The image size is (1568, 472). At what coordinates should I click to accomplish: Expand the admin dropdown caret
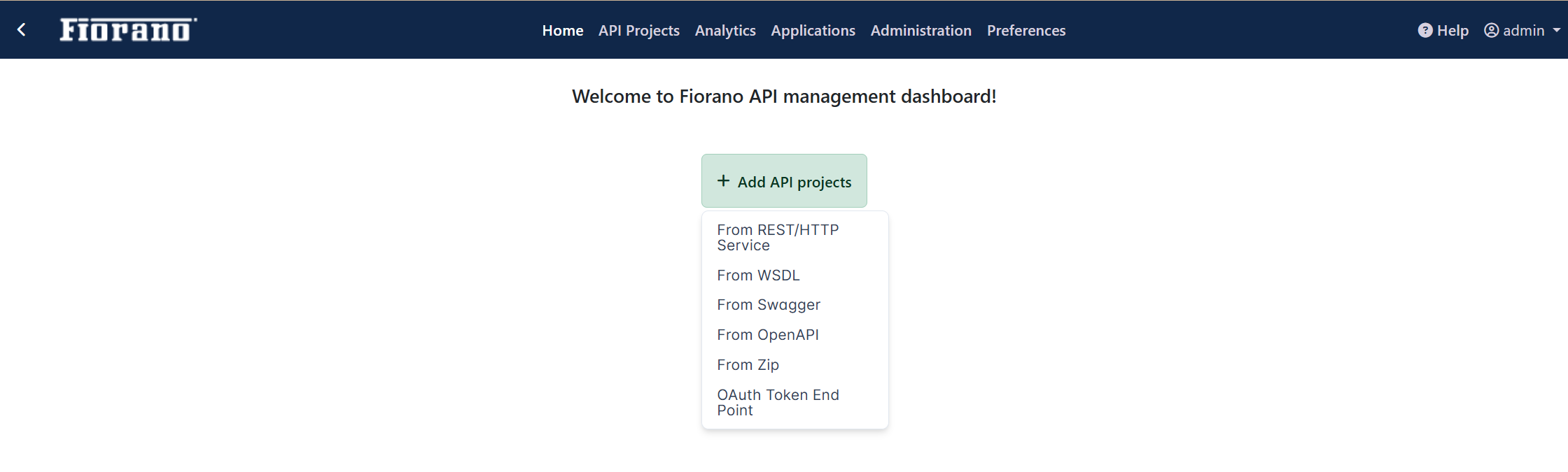[1557, 30]
